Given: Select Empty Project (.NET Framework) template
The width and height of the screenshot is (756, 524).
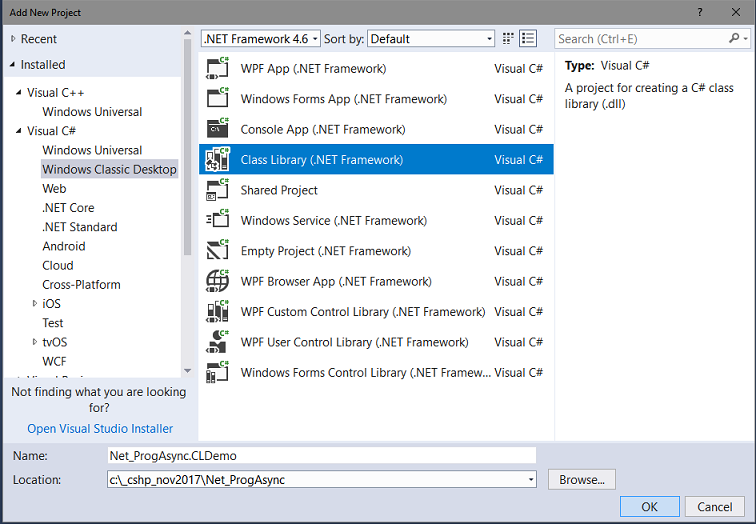Looking at the screenshot, I should [376, 251].
